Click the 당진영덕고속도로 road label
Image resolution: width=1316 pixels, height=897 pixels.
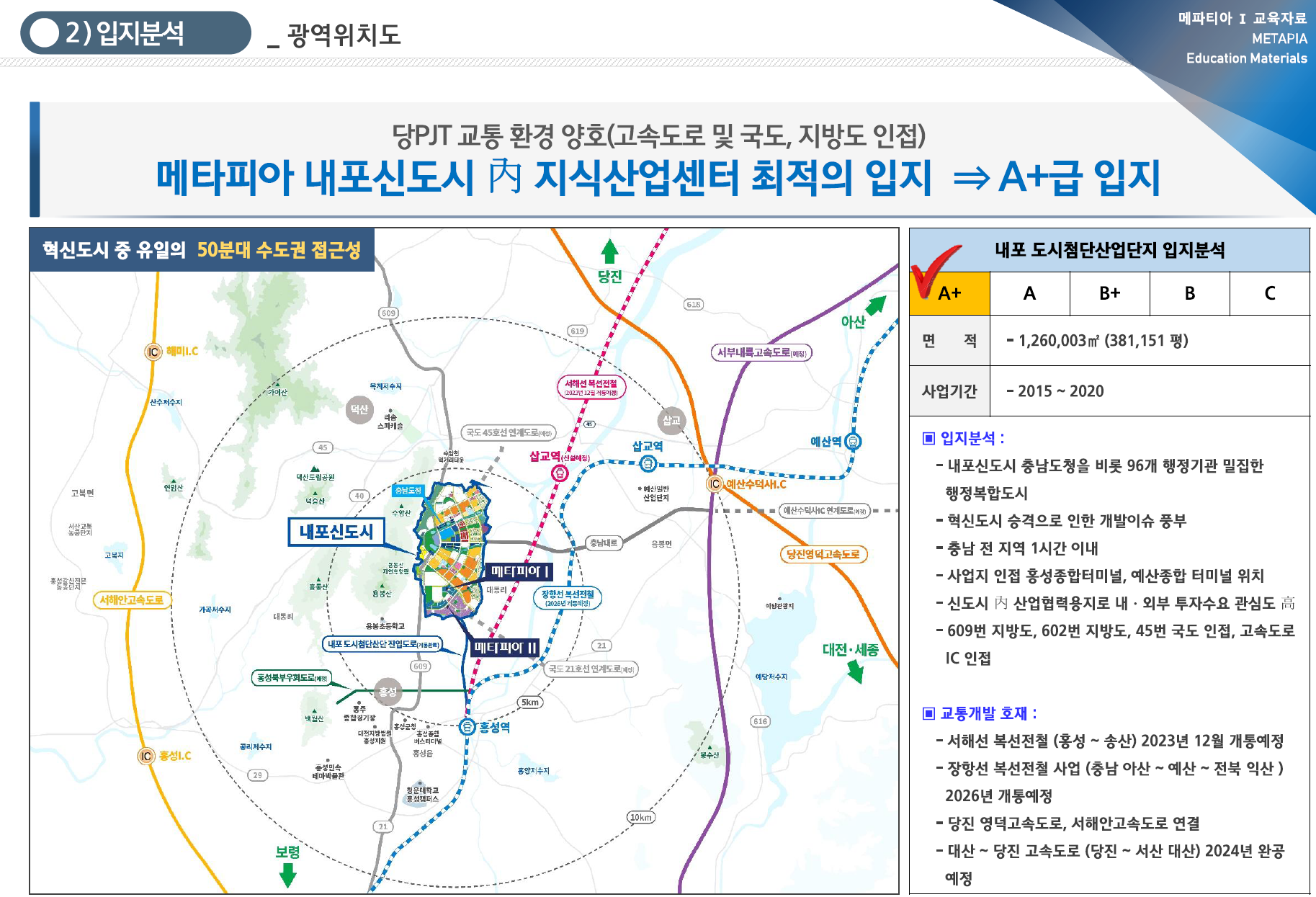[x=823, y=554]
